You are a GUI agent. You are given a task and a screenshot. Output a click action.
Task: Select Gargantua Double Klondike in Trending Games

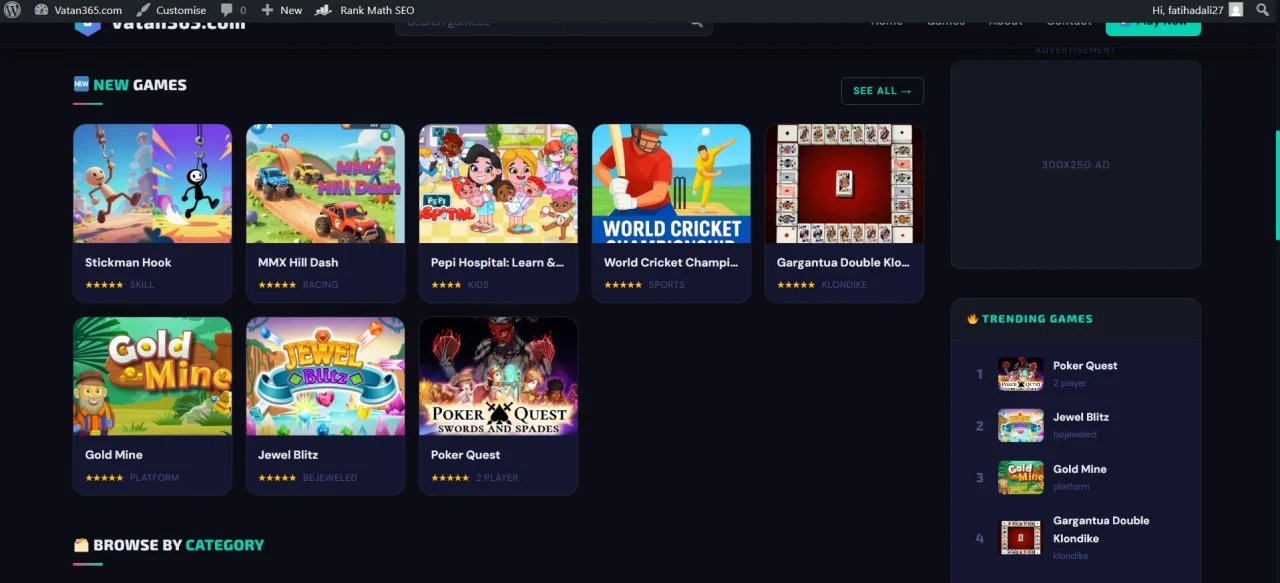tap(1076, 538)
